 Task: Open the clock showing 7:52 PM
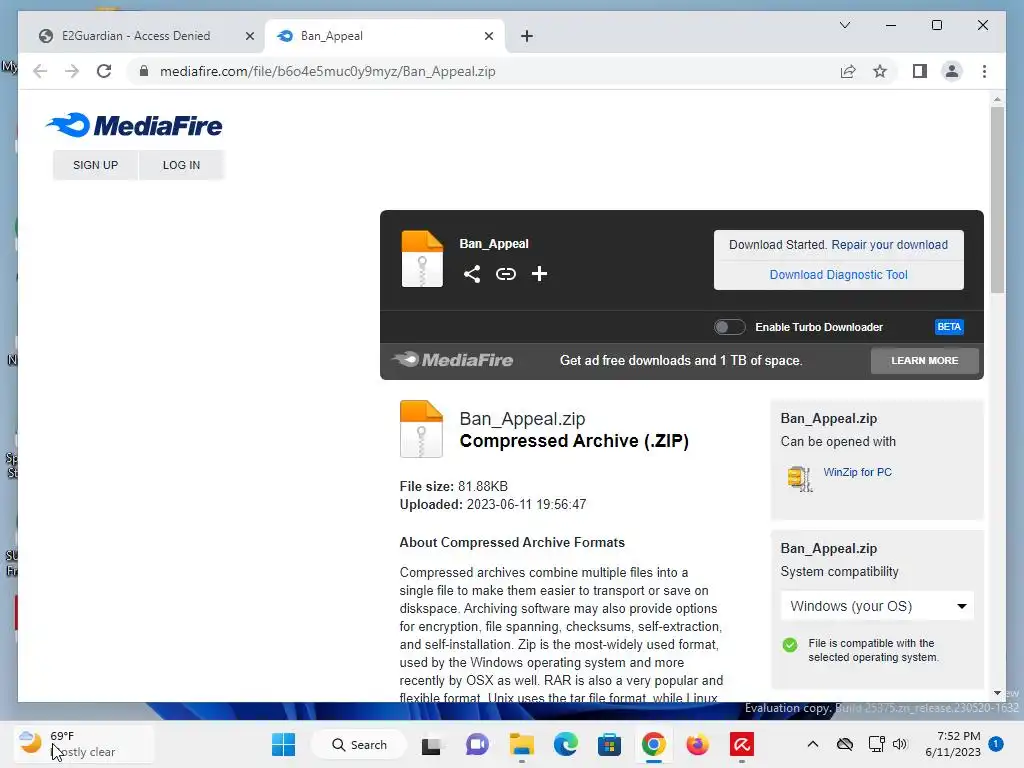pos(953,744)
